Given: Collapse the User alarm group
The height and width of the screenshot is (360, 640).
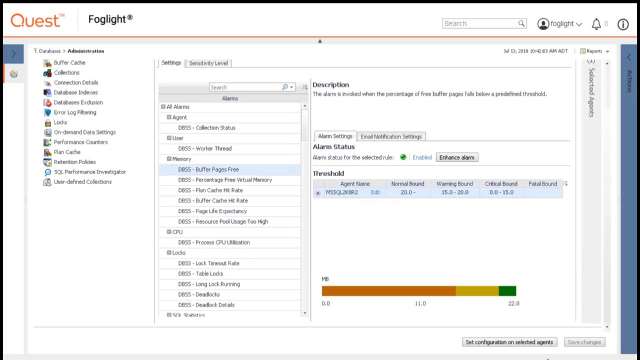Looking at the screenshot, I should [x=169, y=138].
